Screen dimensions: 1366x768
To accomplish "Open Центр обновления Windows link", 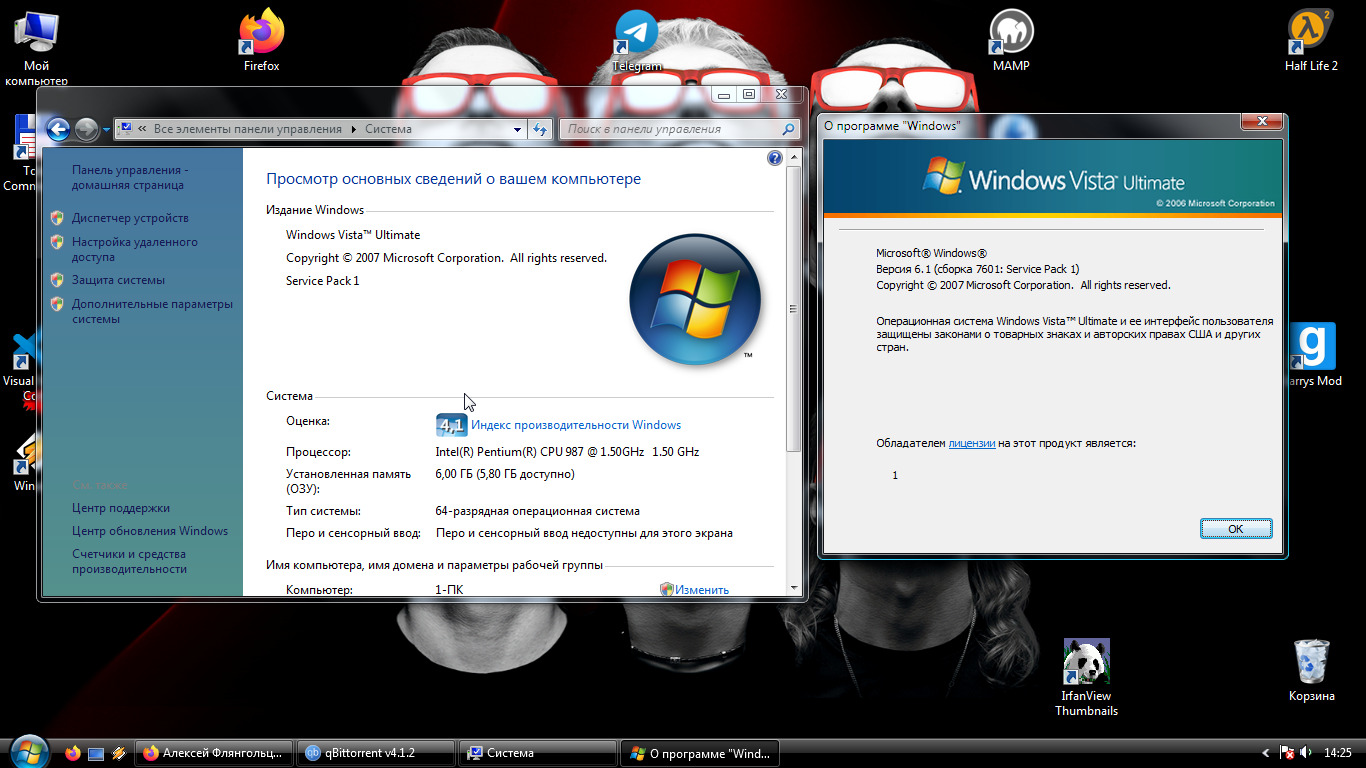I will pos(150,531).
